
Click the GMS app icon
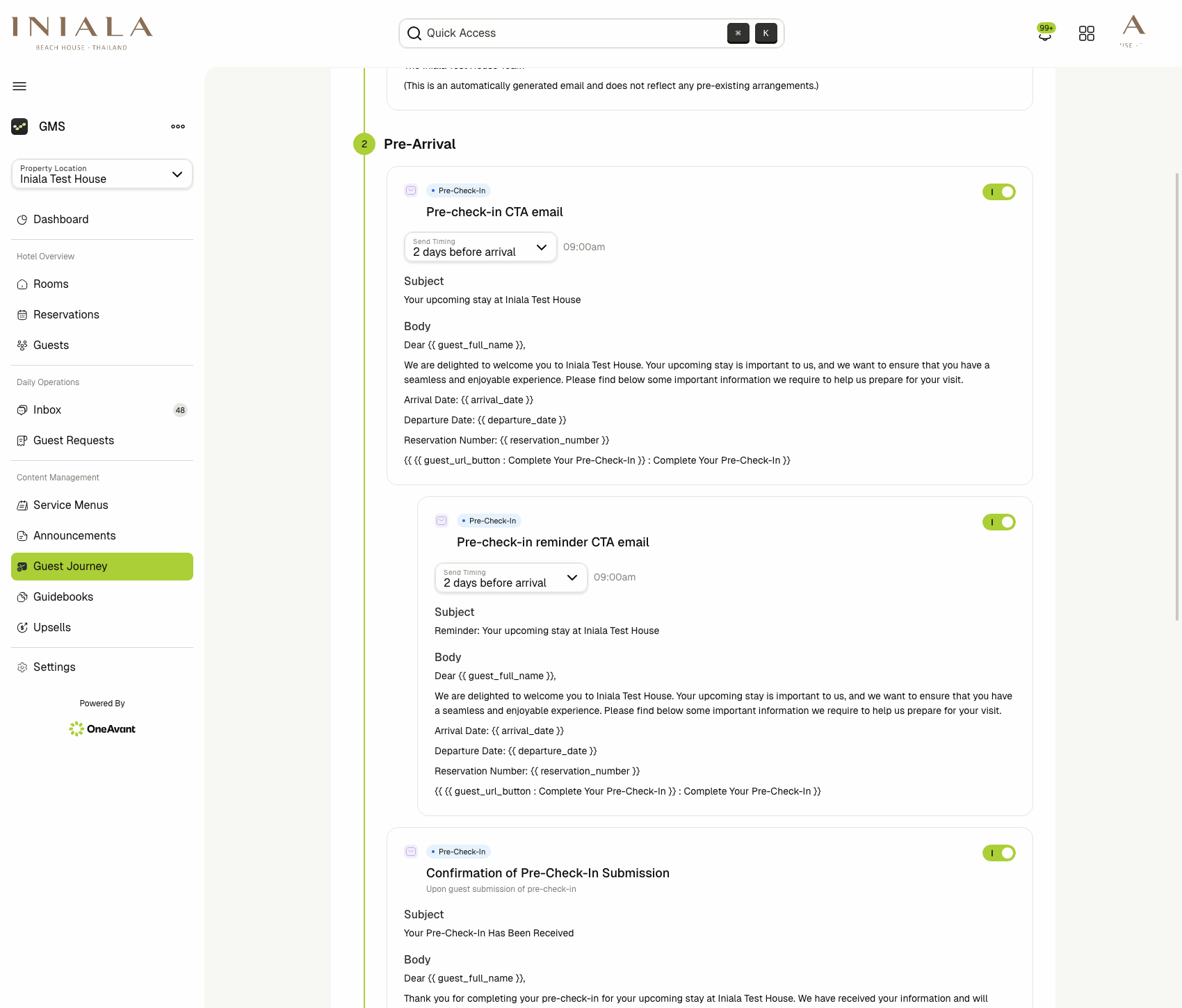pyautogui.click(x=19, y=127)
